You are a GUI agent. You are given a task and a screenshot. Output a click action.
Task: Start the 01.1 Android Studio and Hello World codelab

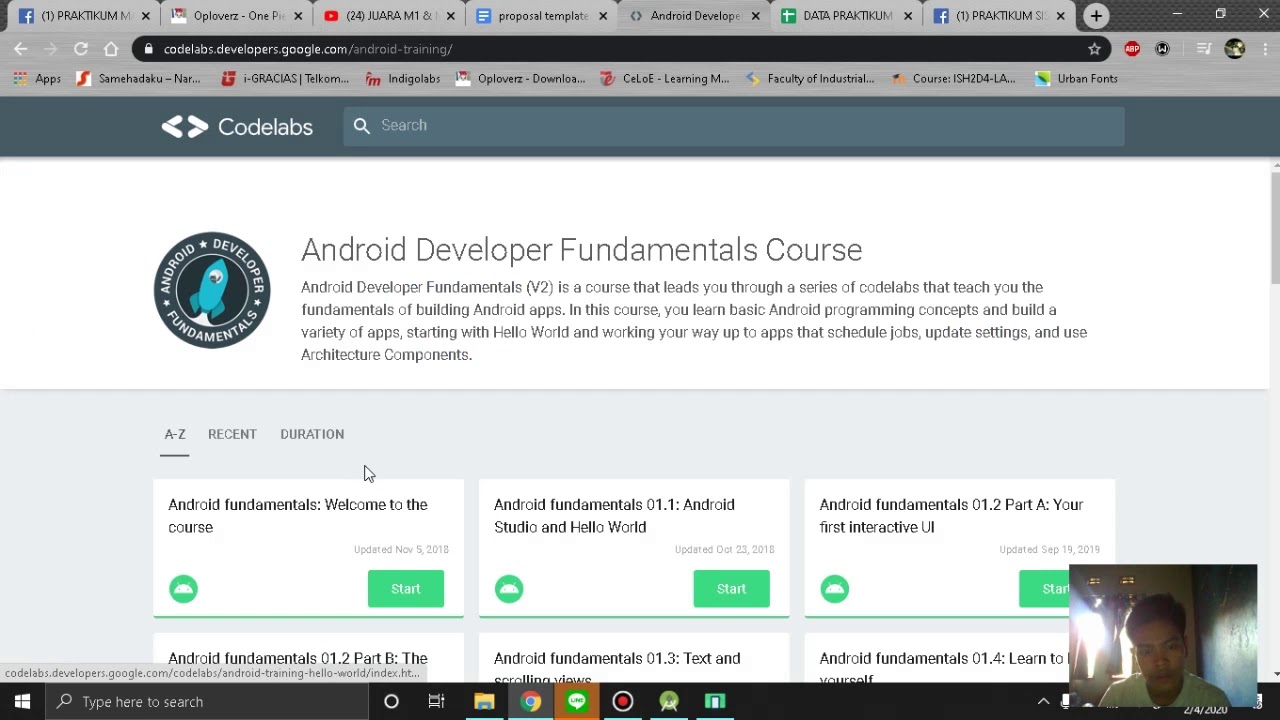(x=732, y=589)
